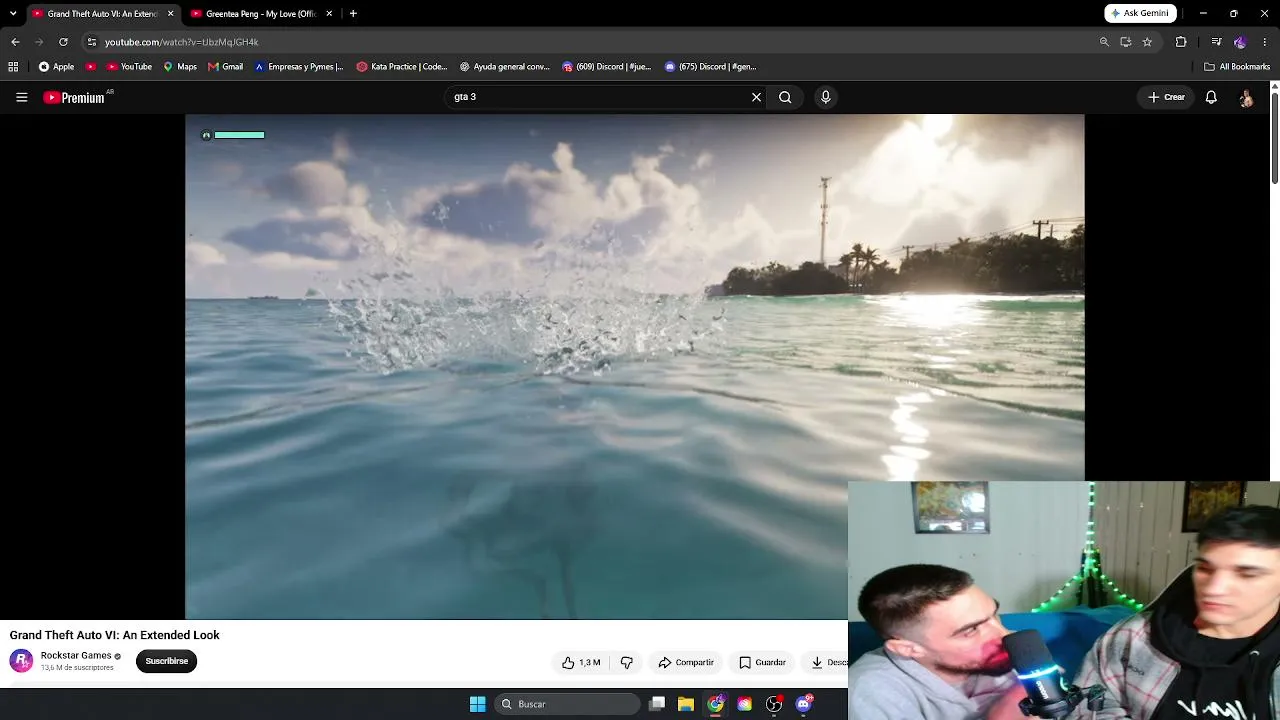Like the video with thumbs up
Image resolution: width=1280 pixels, height=720 pixels.
point(581,662)
